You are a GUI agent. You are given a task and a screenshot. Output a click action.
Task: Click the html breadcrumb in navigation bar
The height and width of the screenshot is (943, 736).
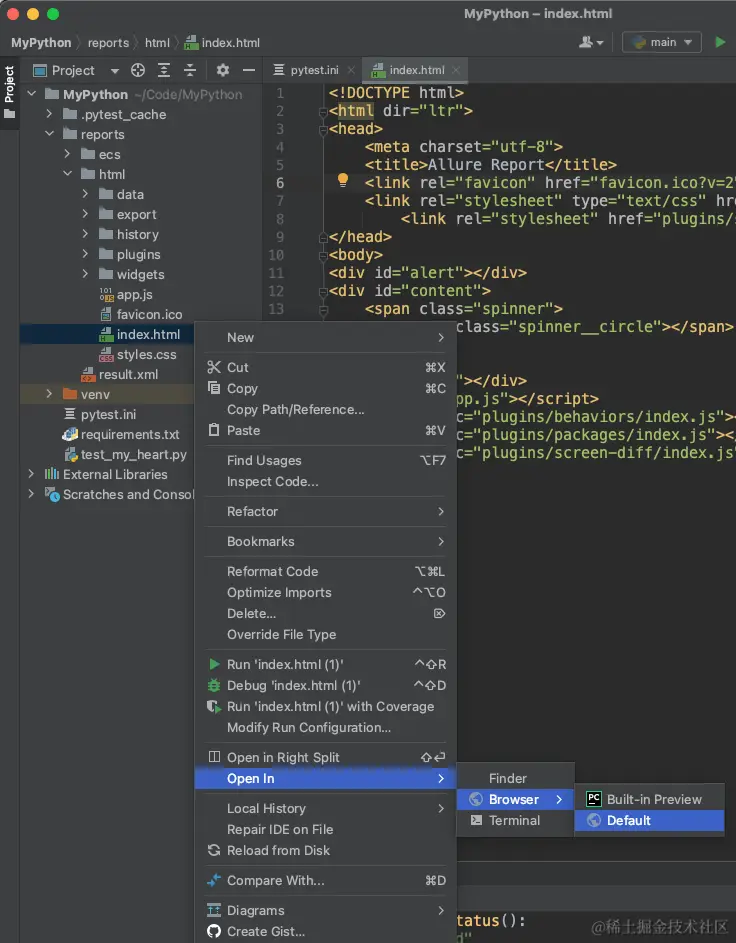pos(157,43)
